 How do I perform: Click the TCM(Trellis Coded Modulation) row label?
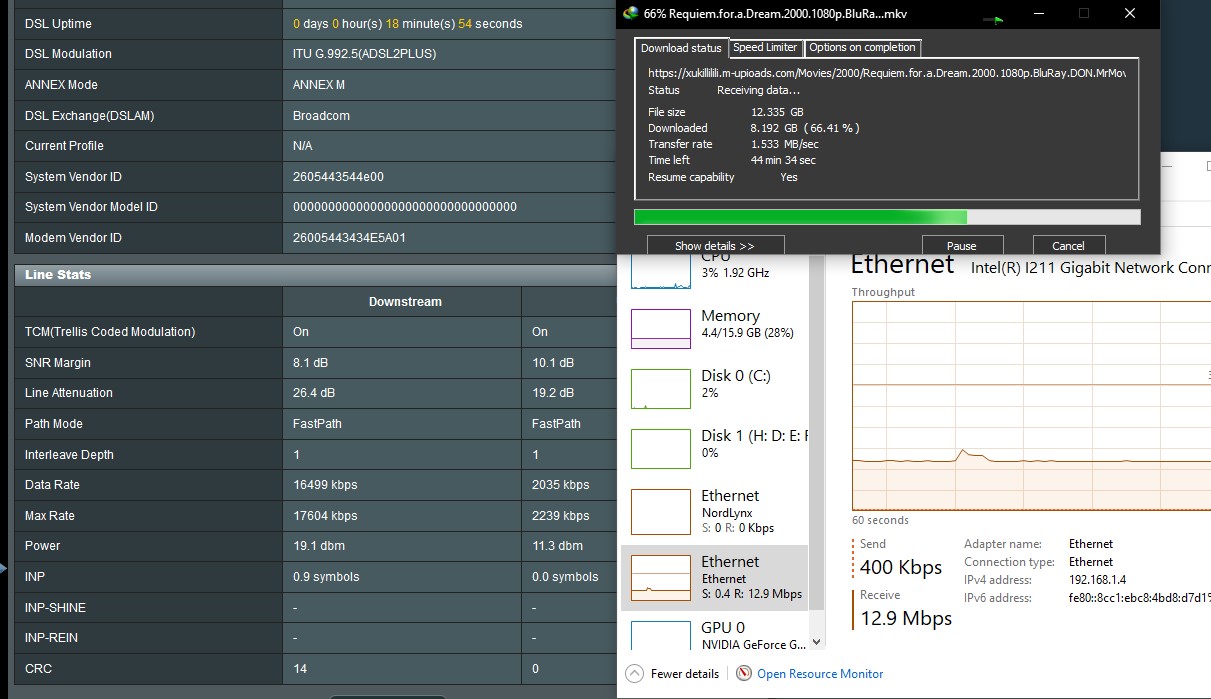point(110,332)
